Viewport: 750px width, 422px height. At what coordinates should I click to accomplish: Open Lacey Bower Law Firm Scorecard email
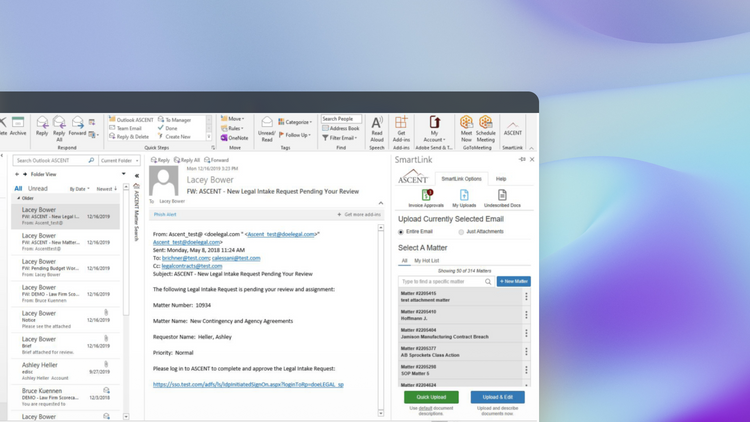point(66,294)
